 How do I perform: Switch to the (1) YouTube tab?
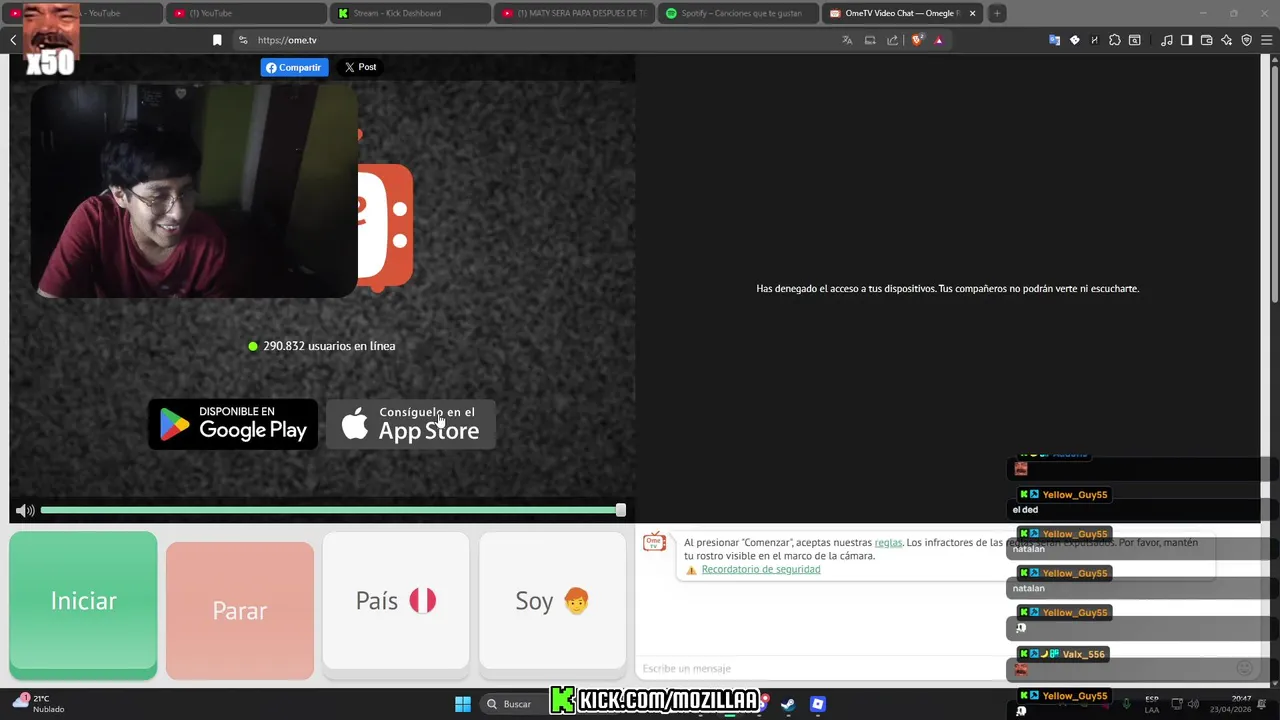[245, 13]
